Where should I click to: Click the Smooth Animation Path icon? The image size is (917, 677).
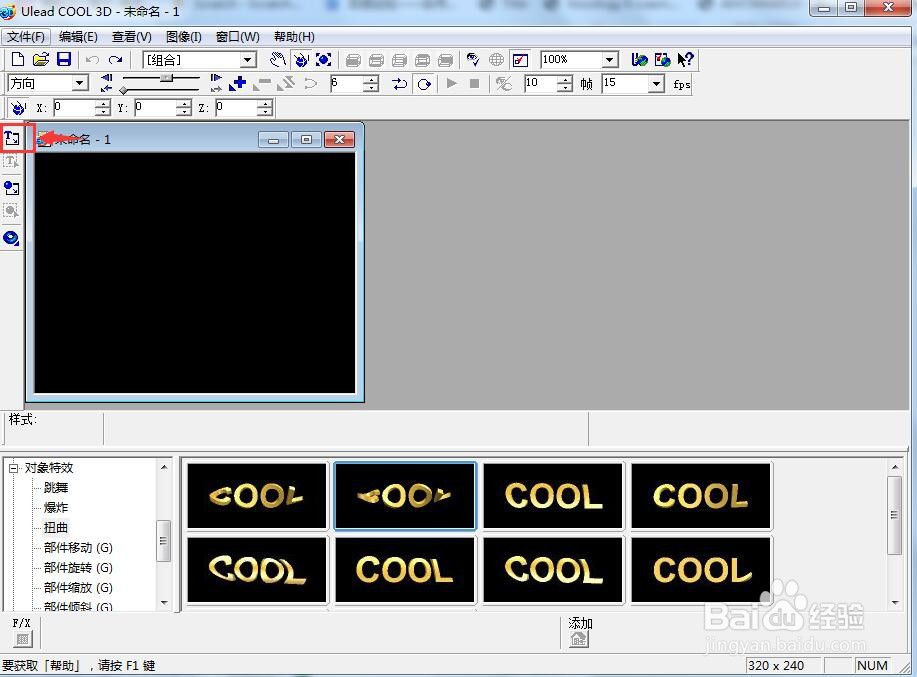coord(311,84)
